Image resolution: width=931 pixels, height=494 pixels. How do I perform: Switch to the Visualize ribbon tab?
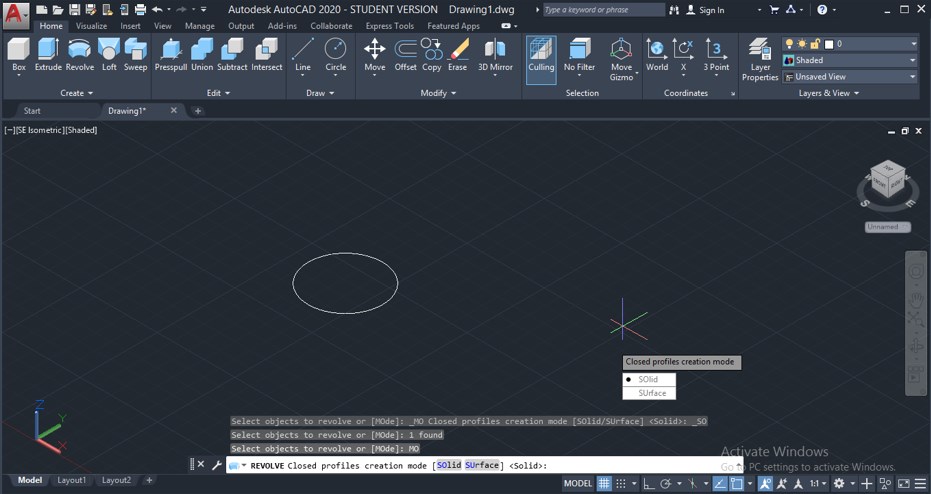[91, 26]
